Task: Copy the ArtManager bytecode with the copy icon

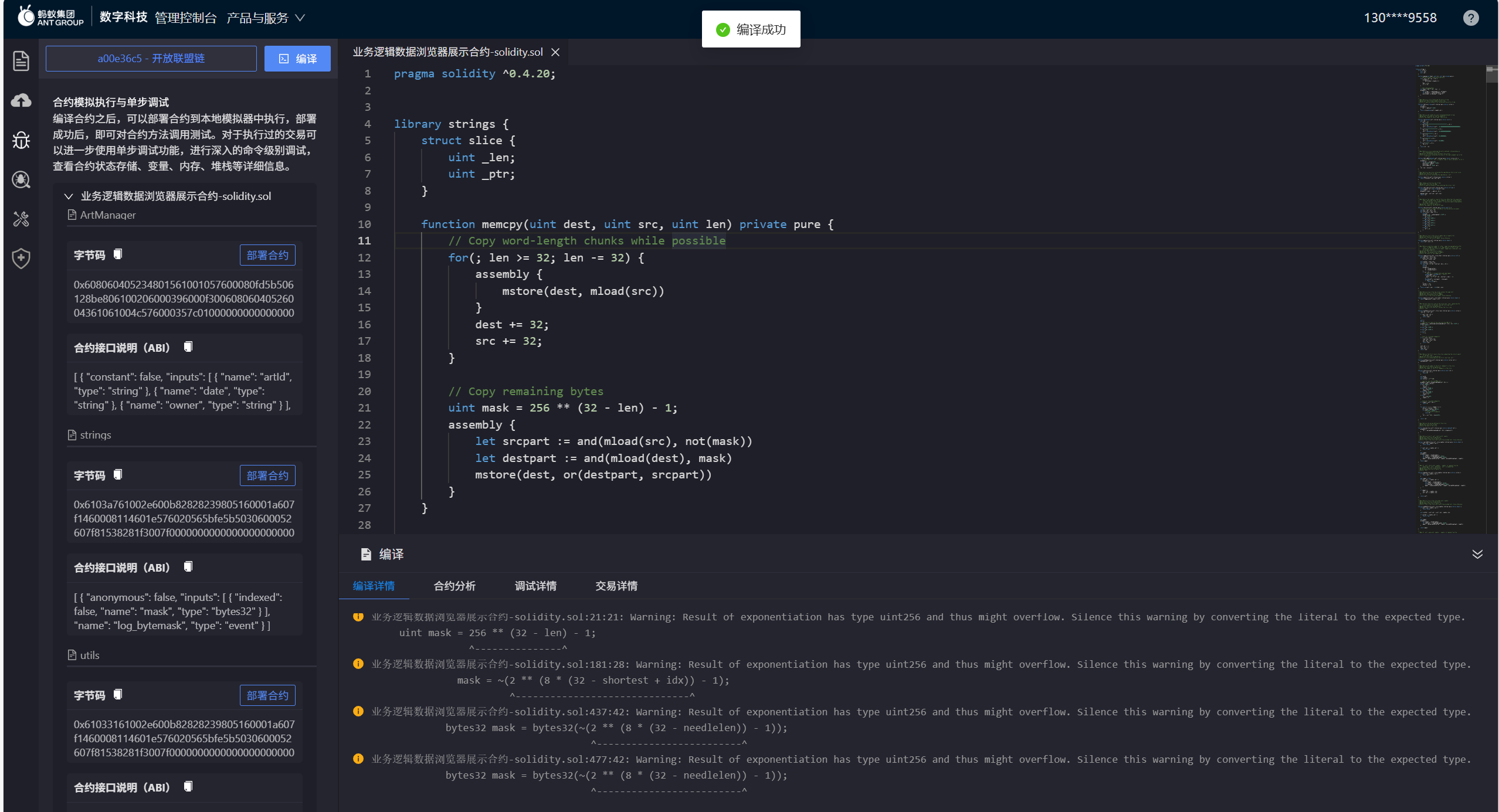Action: click(118, 254)
